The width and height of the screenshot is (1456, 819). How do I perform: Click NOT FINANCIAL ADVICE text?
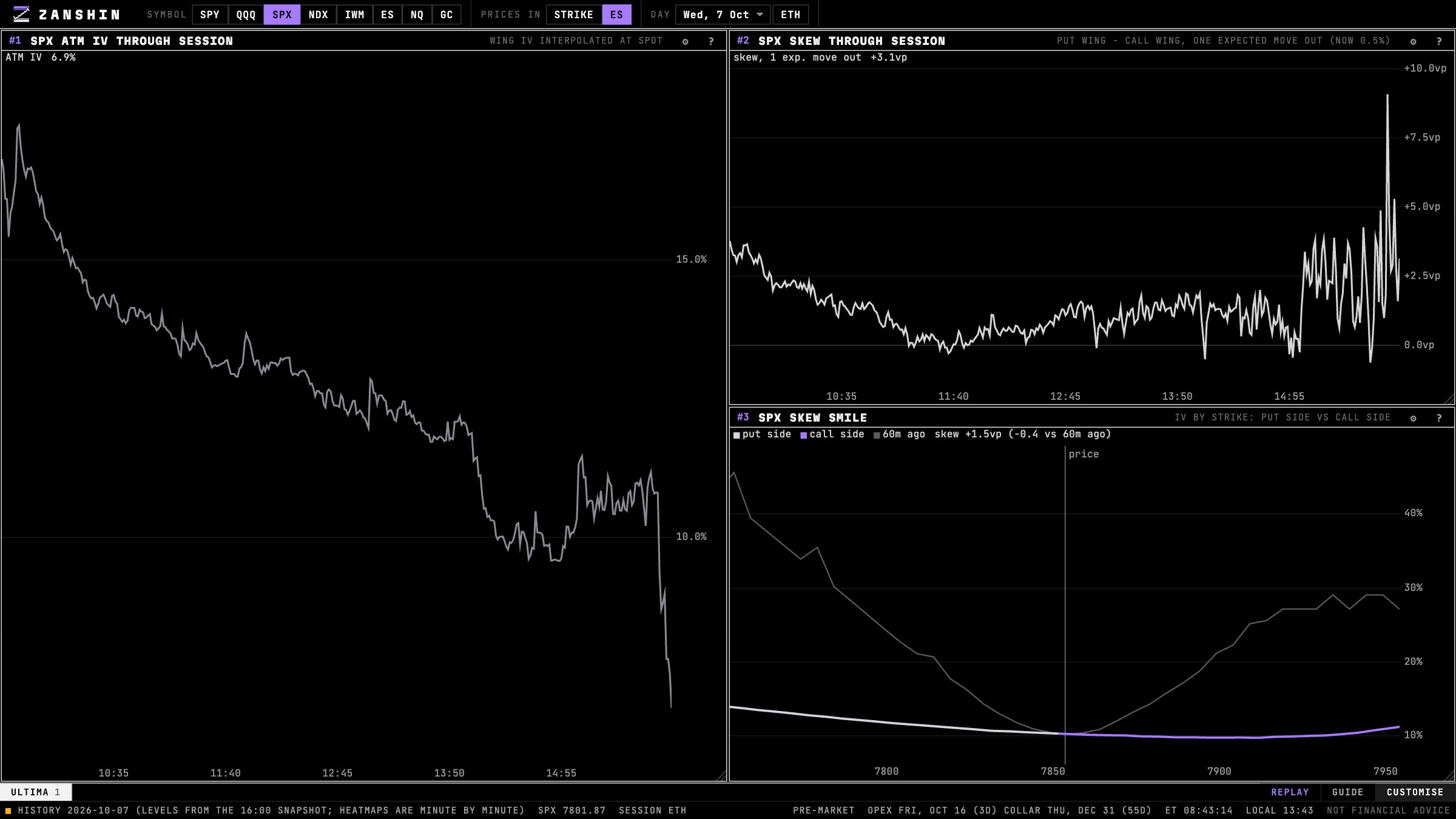1388,811
